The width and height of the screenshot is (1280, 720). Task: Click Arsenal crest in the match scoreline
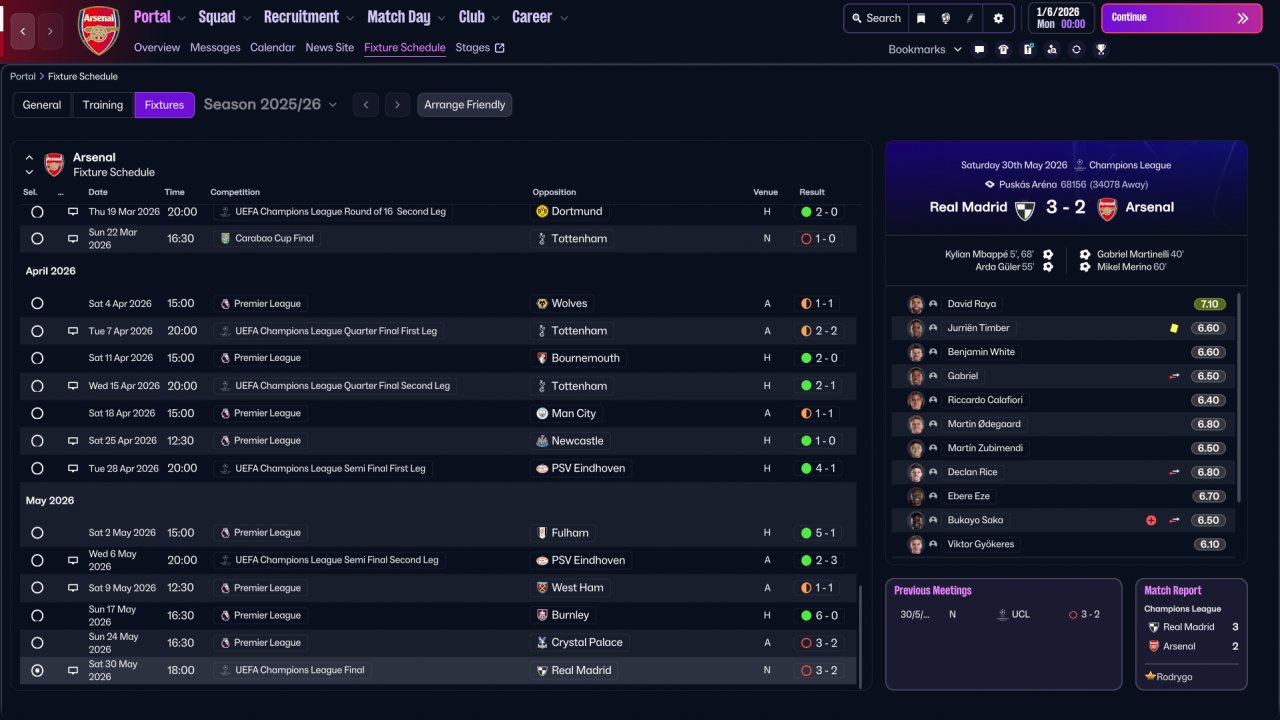(1107, 209)
